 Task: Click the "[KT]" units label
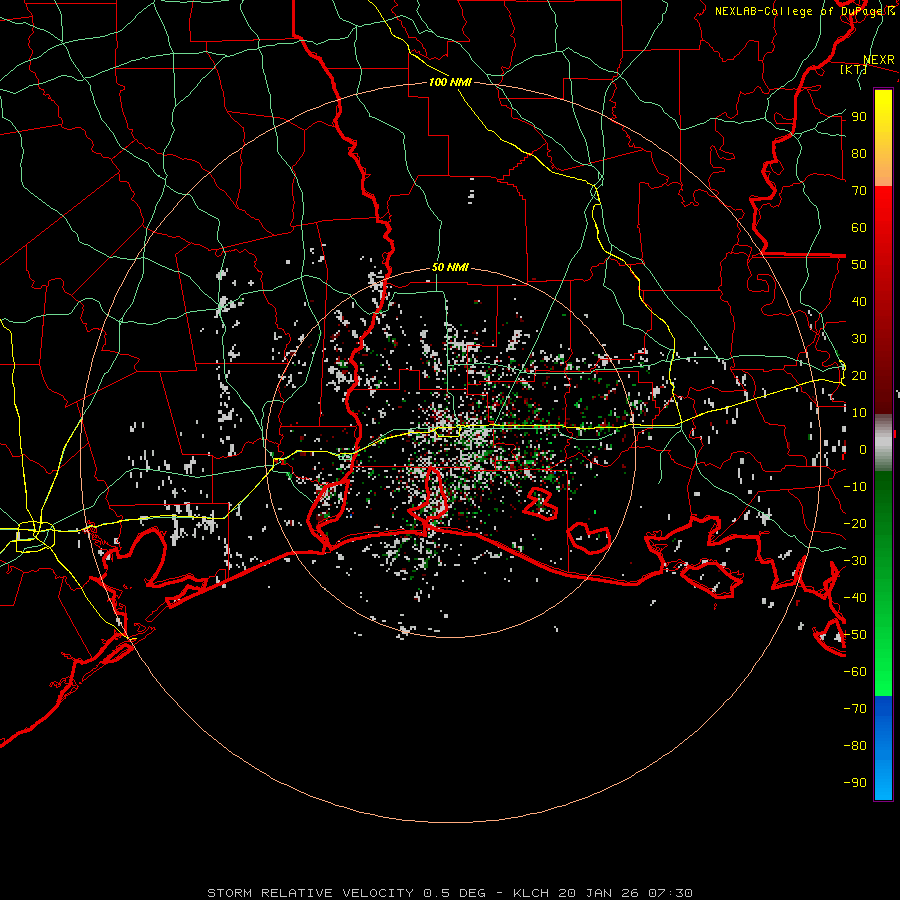point(854,69)
